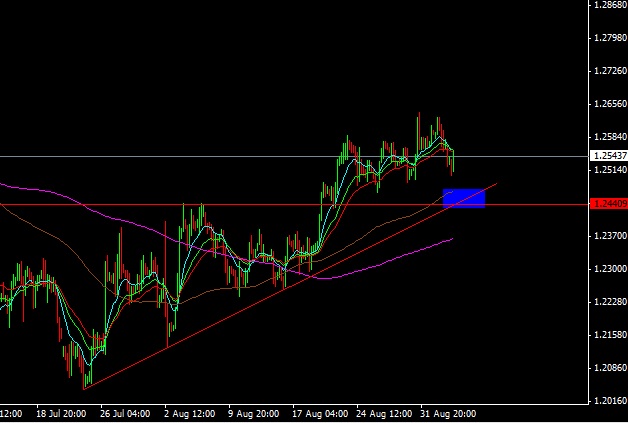Click the 17 Aug 04:00 time label
This screenshot has height=423, width=628.
click(x=320, y=413)
